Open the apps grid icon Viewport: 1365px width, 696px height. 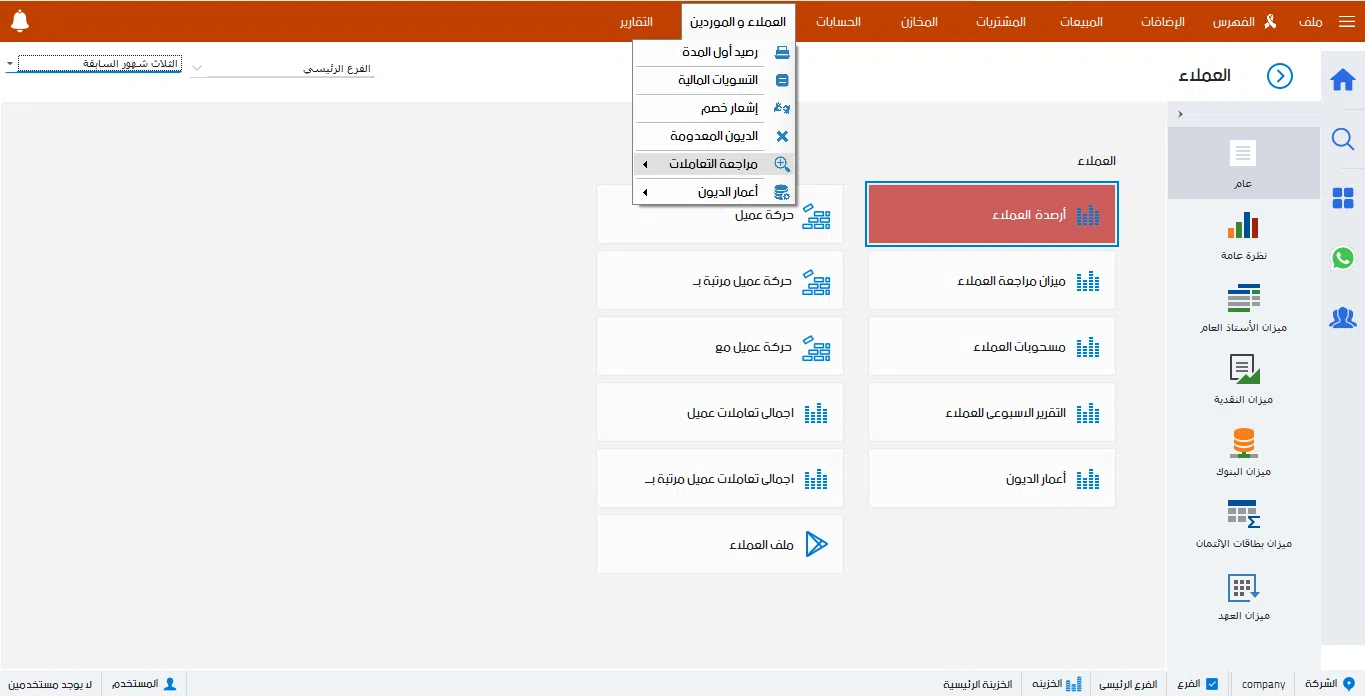point(1343,198)
